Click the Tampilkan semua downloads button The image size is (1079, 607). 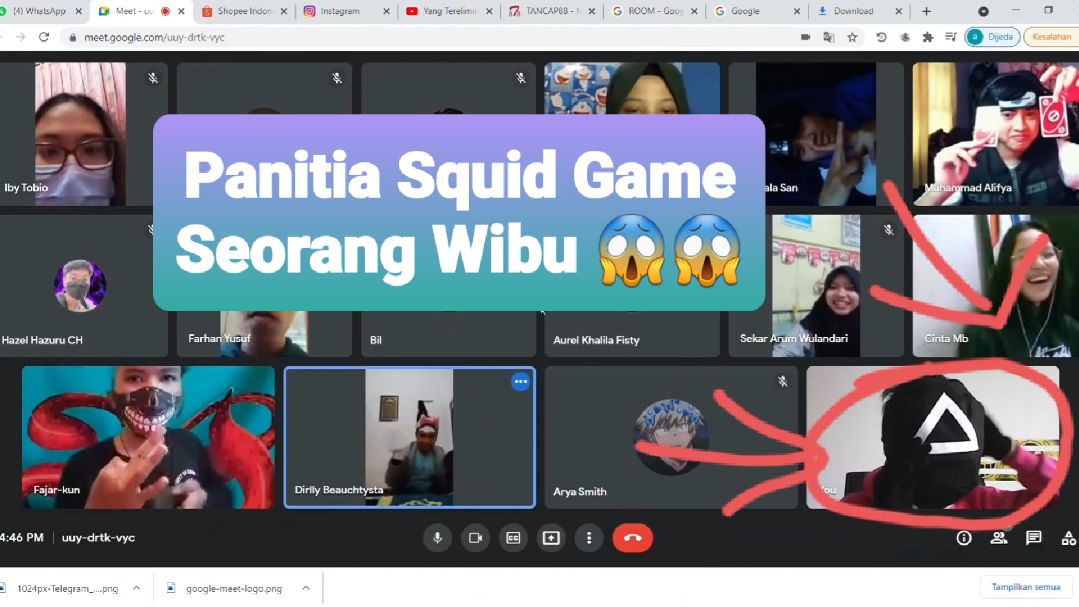click(x=1025, y=587)
